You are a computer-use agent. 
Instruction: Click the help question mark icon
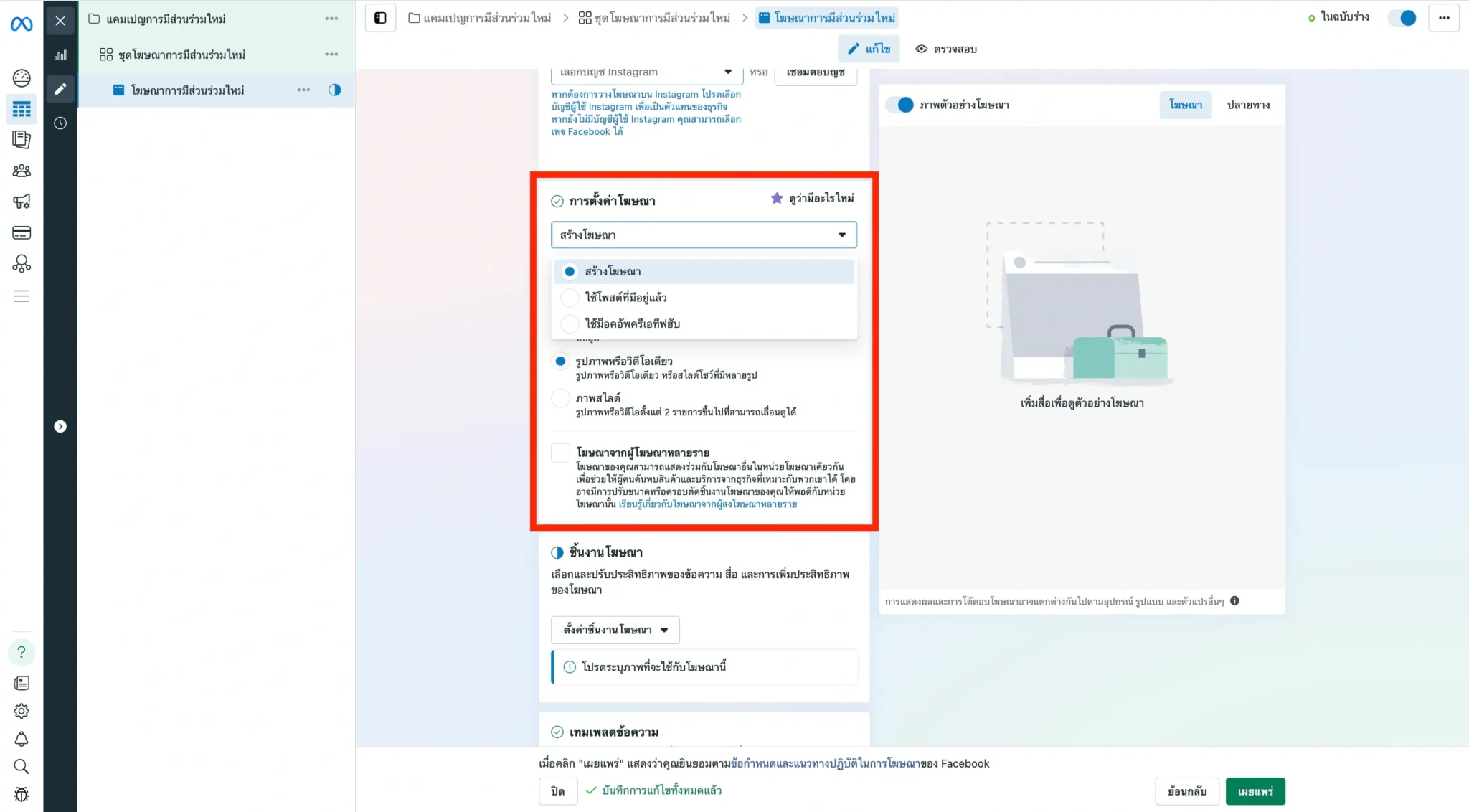tap(22, 652)
